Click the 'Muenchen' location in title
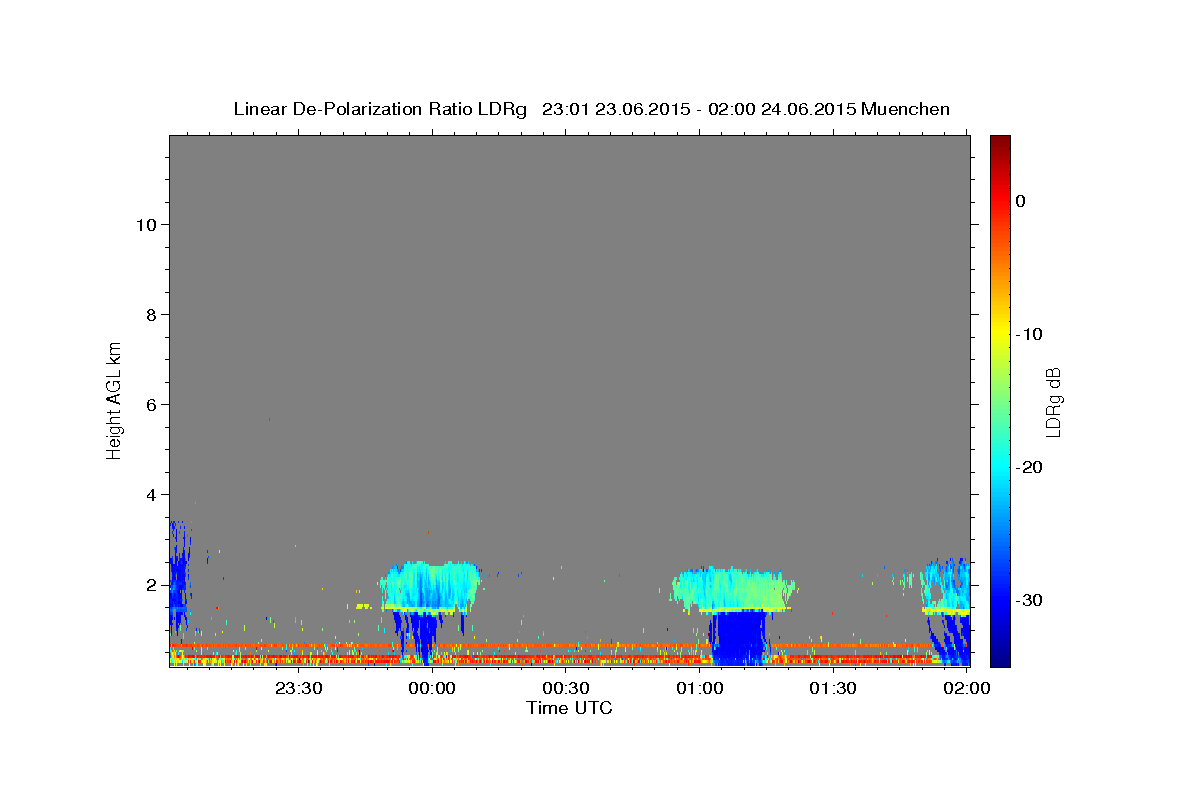 point(906,109)
